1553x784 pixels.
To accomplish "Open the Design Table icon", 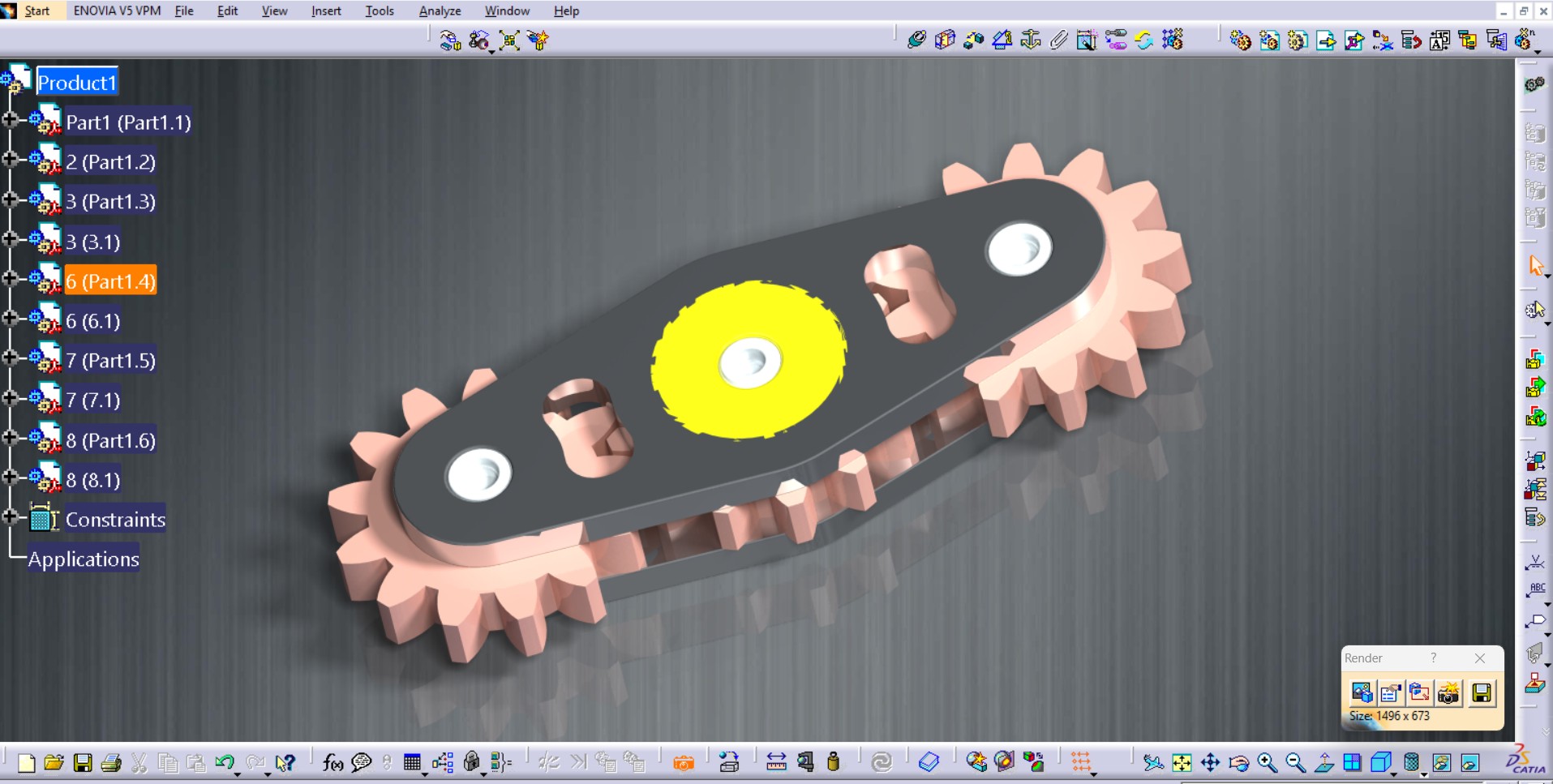I will [412, 763].
